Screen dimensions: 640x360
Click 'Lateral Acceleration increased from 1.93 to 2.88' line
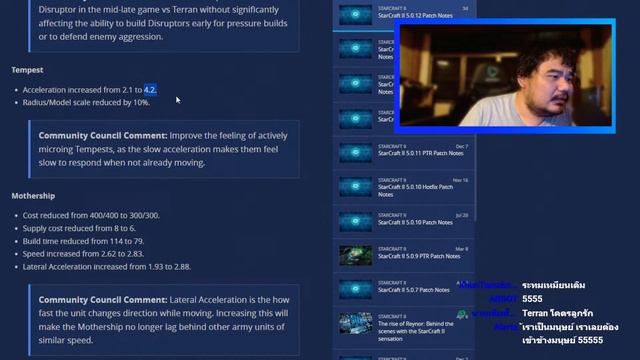107,267
